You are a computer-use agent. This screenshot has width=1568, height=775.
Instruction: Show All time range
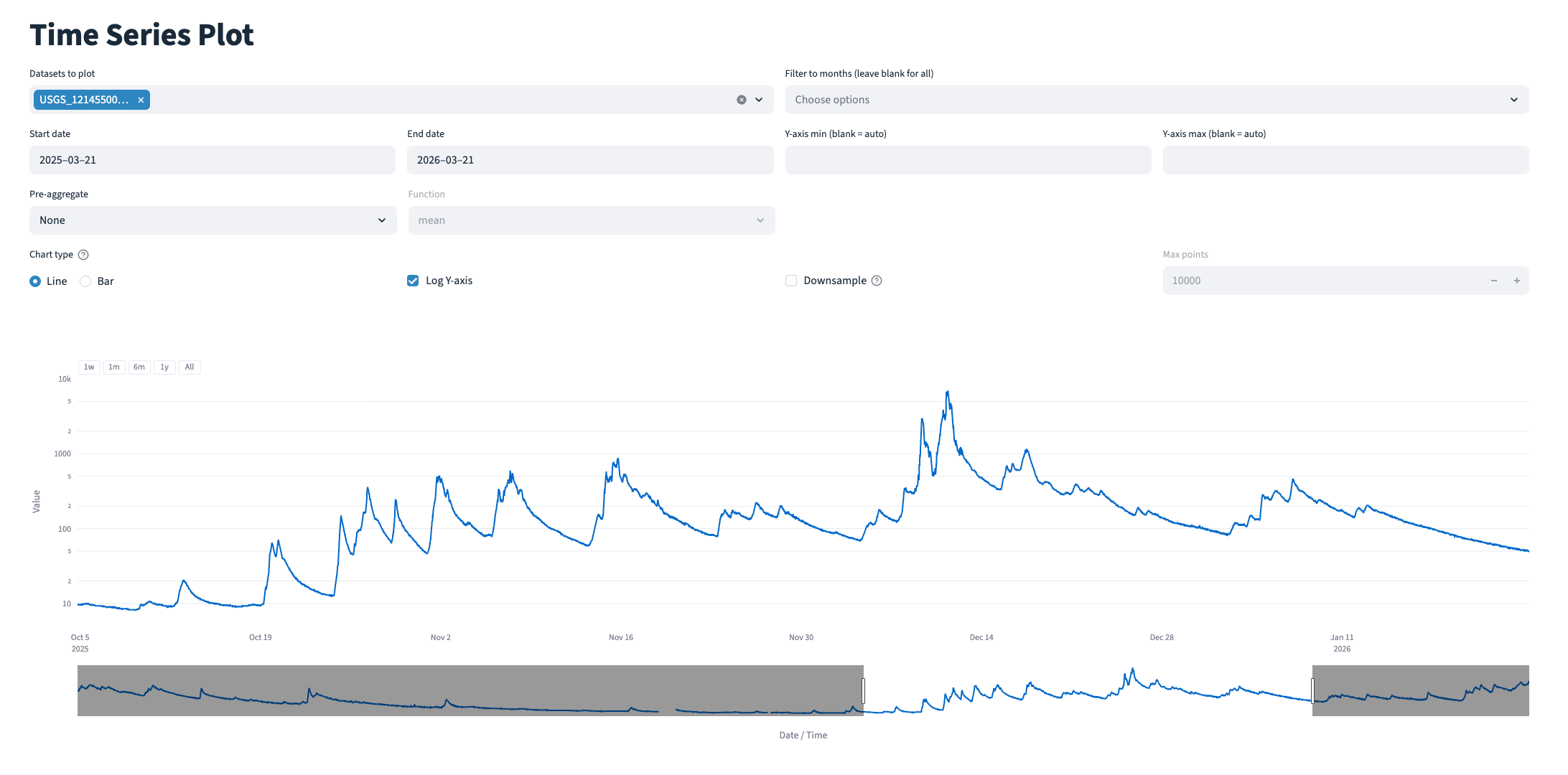(190, 367)
